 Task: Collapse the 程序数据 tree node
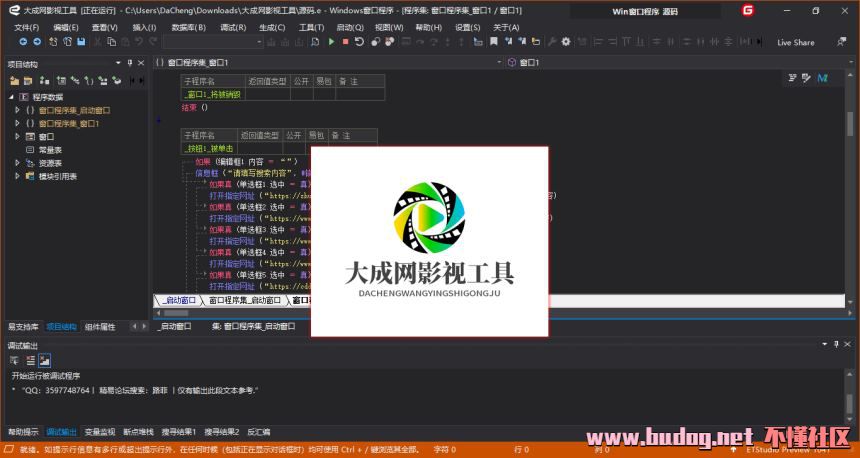click(12, 97)
